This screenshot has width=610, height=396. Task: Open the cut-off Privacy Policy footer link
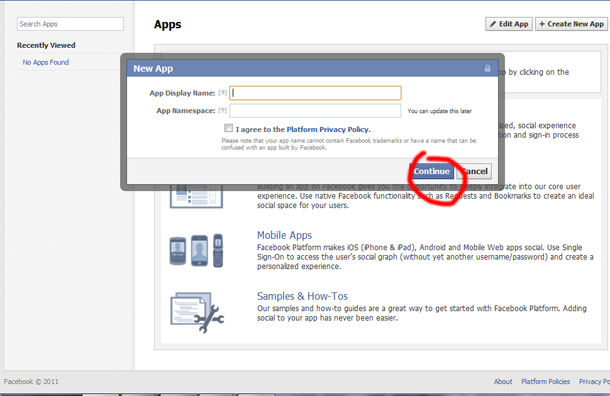[x=594, y=382]
